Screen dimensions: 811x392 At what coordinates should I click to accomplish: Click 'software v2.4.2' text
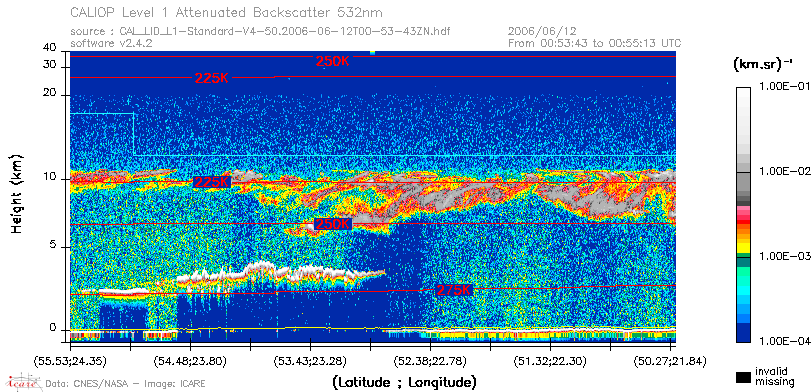pos(111,43)
